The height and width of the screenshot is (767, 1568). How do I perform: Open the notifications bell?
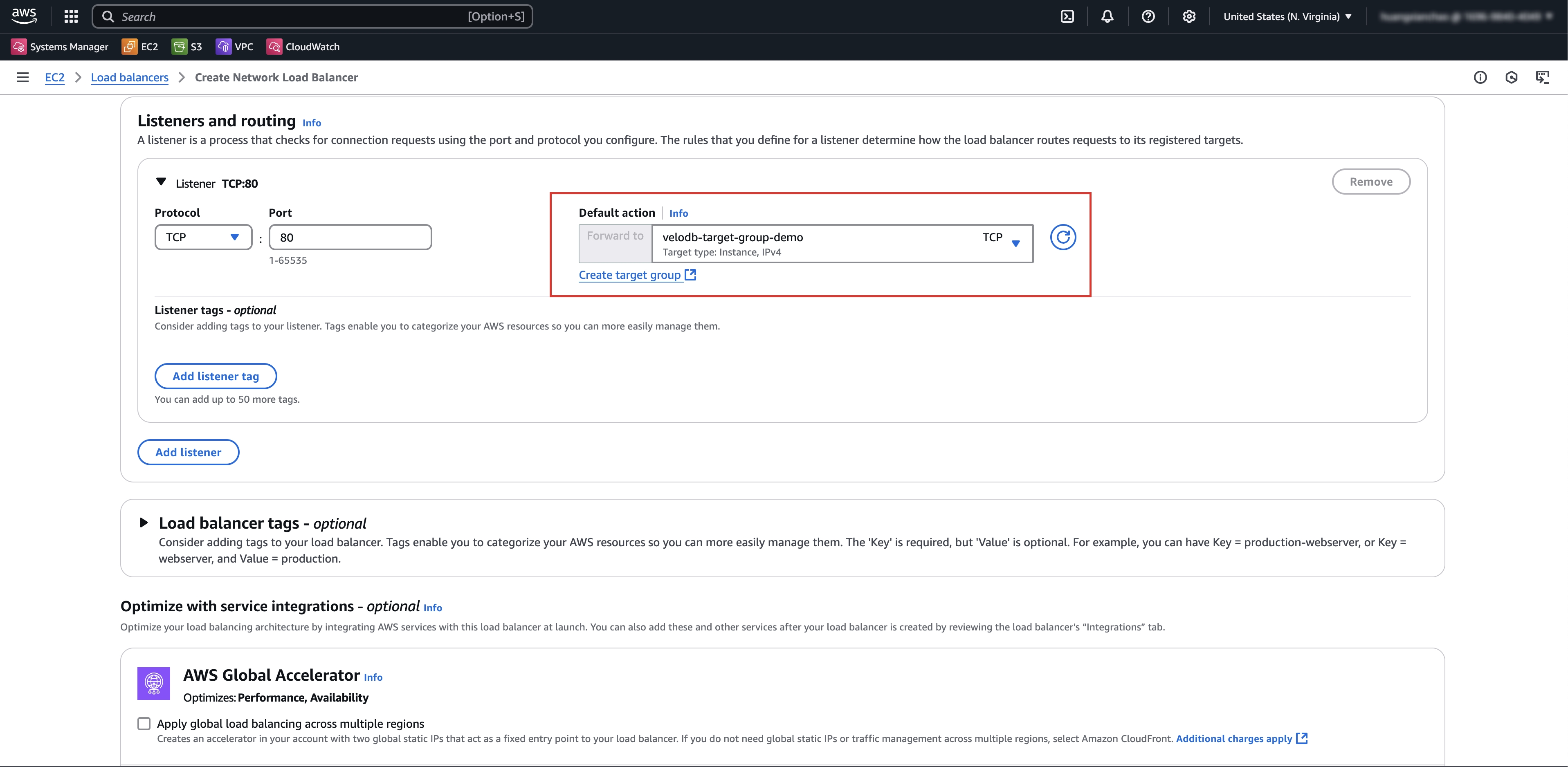[x=1107, y=16]
